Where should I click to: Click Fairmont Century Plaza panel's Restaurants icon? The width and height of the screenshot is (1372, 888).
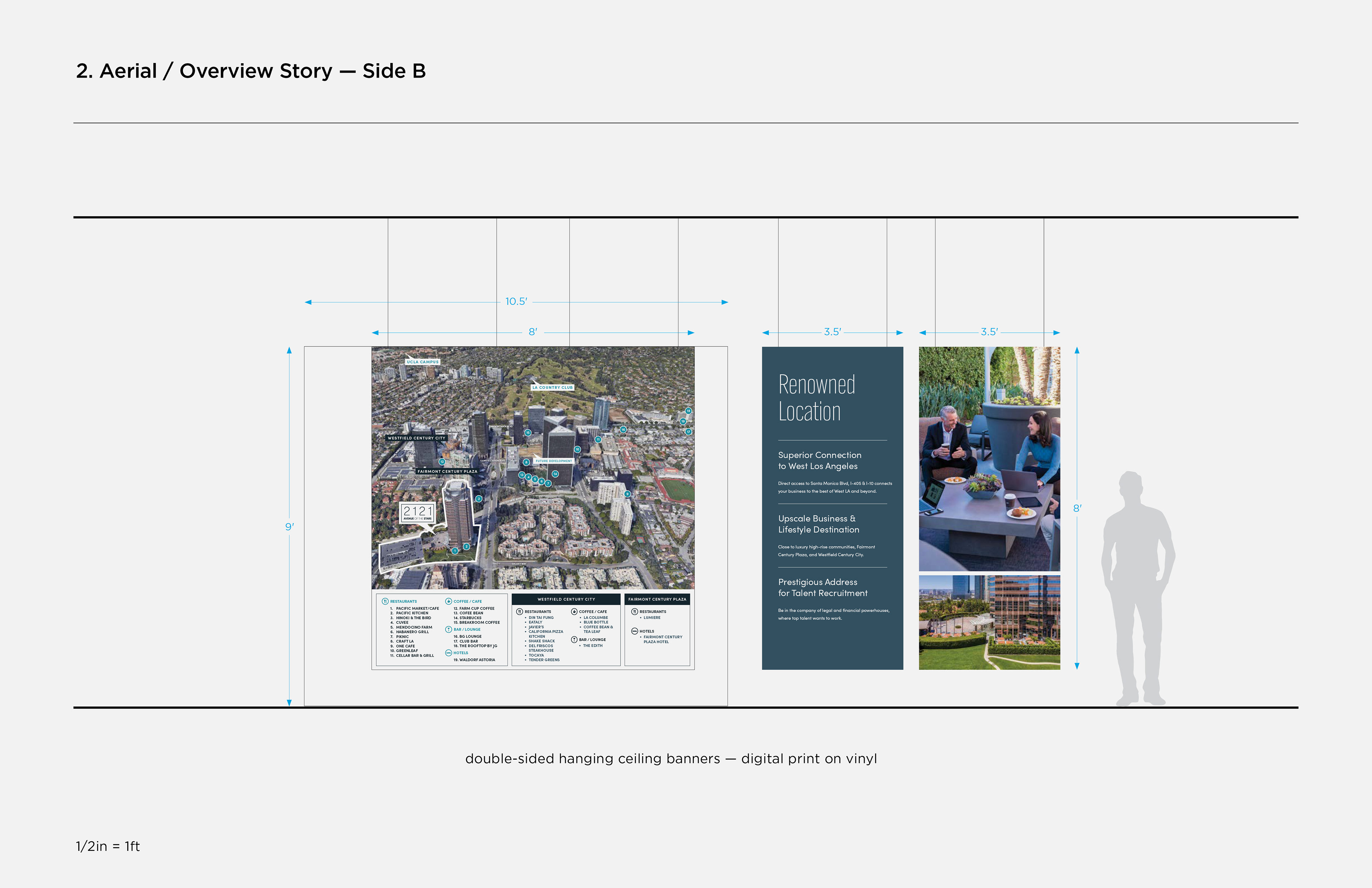pos(635,611)
